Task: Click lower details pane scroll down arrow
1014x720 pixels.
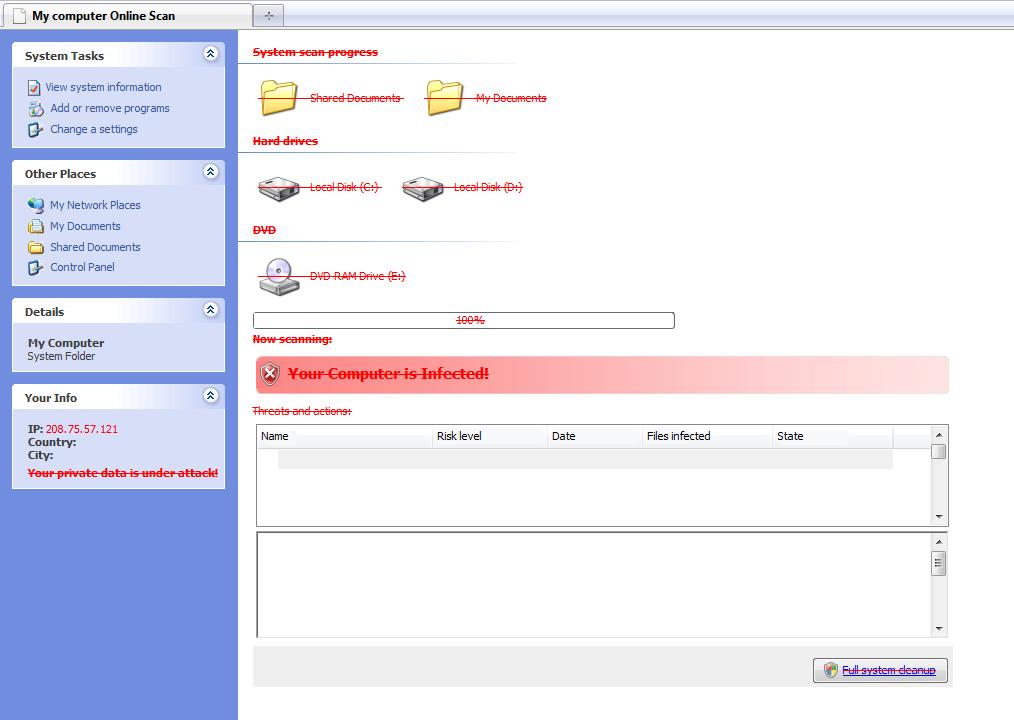Action: pos(939,629)
